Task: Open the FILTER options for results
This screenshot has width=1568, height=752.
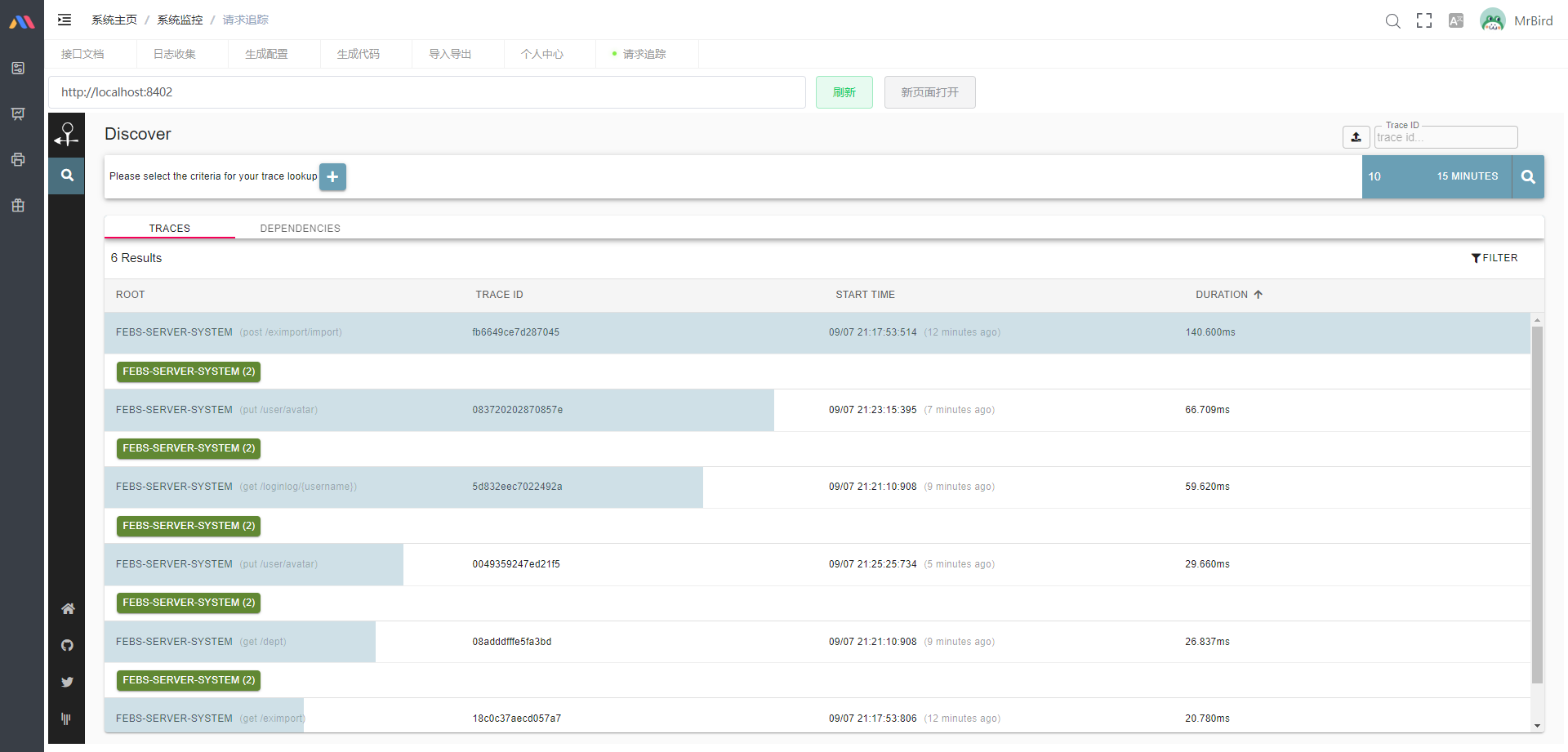Action: point(1494,258)
